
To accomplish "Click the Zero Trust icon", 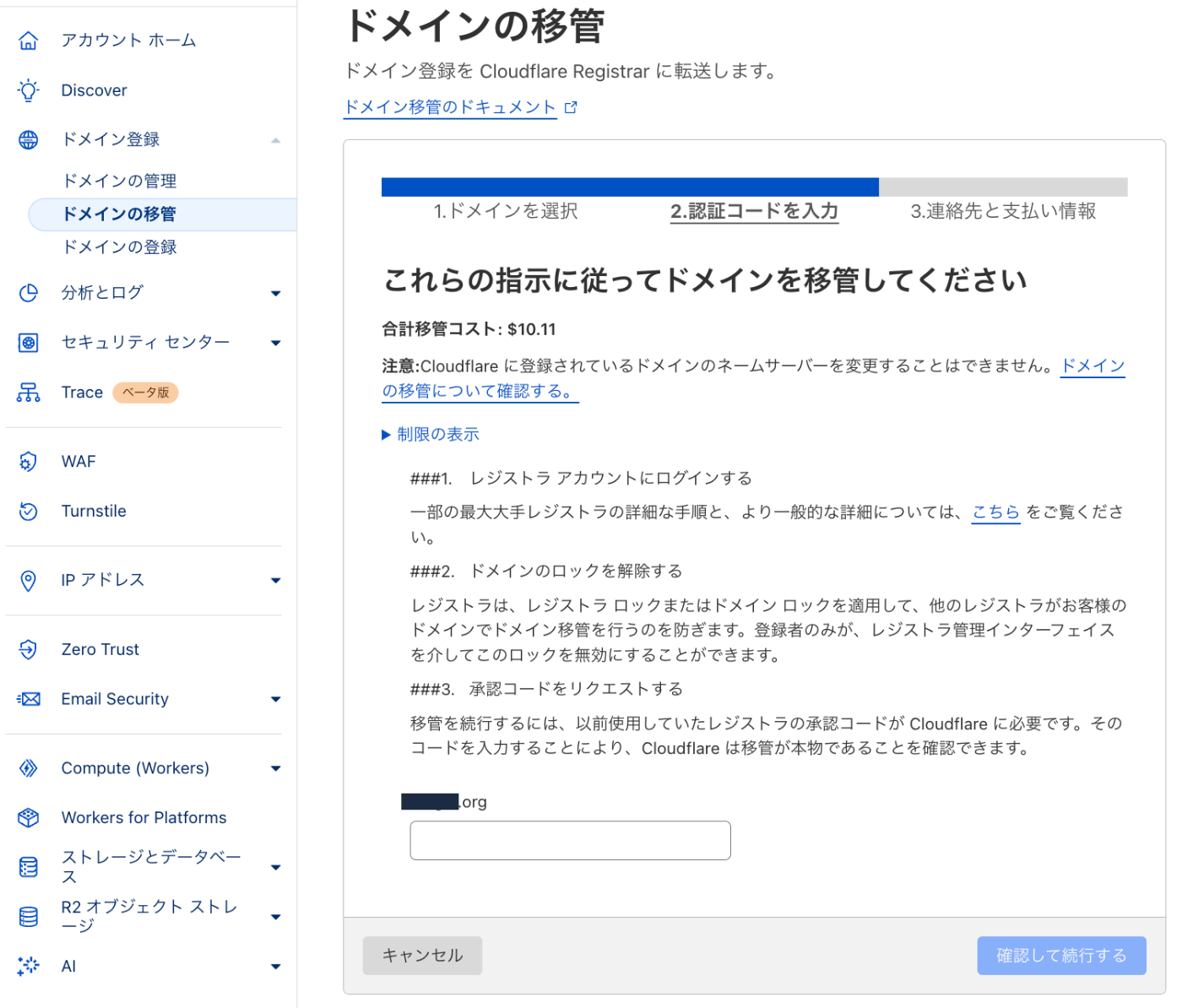I will 29,649.
